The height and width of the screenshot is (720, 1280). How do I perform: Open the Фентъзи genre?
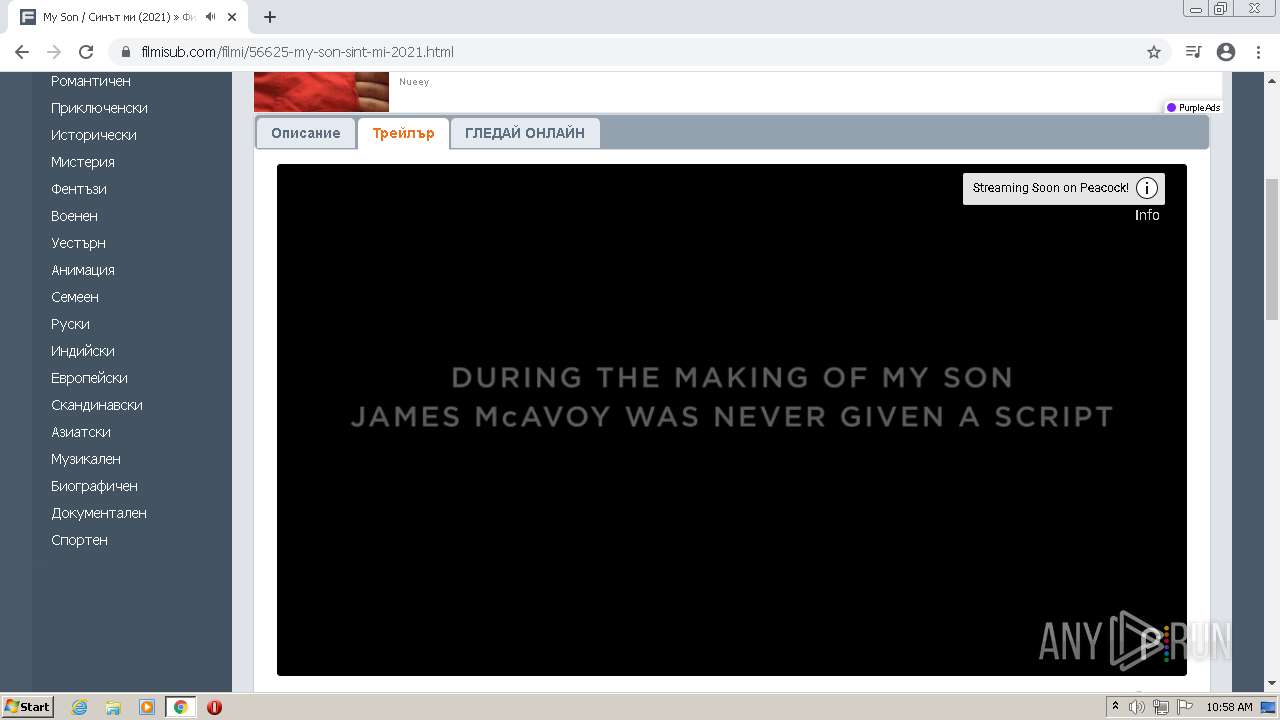79,189
